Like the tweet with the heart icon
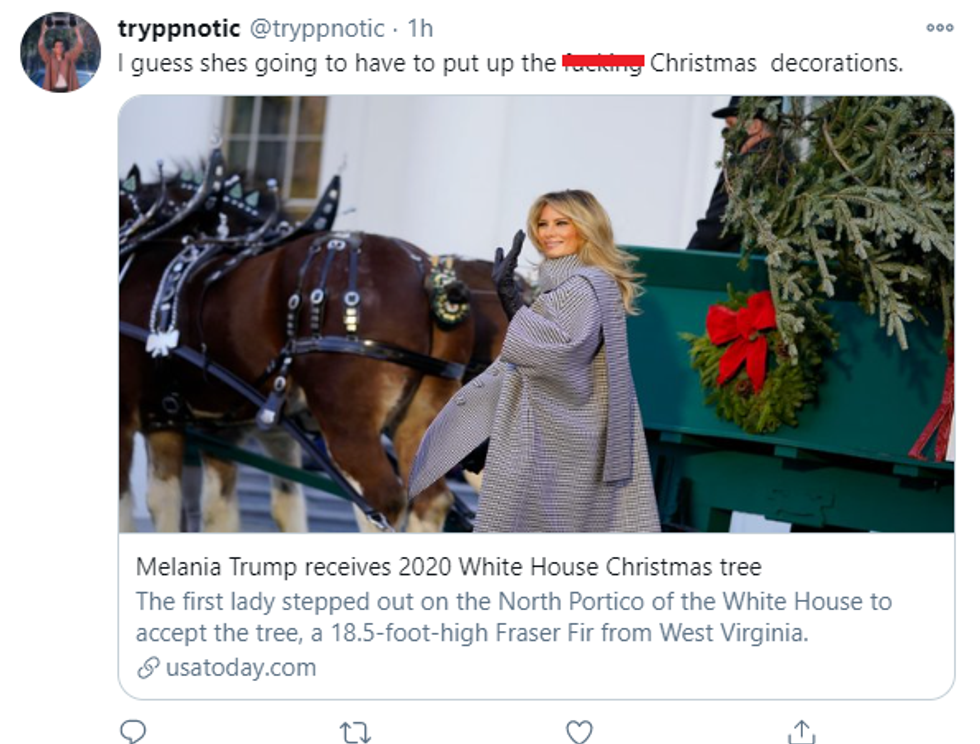The height and width of the screenshot is (744, 980). click(579, 732)
